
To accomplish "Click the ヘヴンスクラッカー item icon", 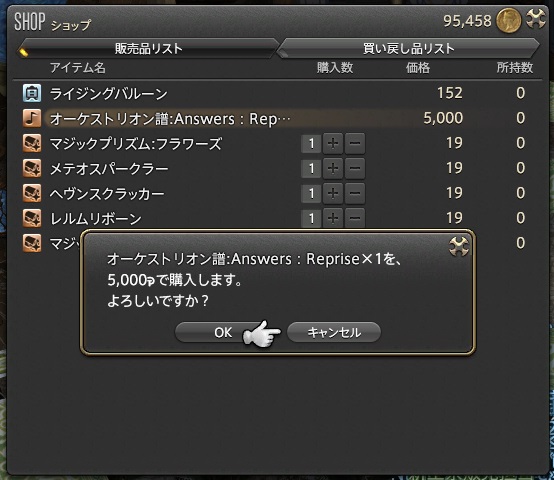I will point(32,193).
